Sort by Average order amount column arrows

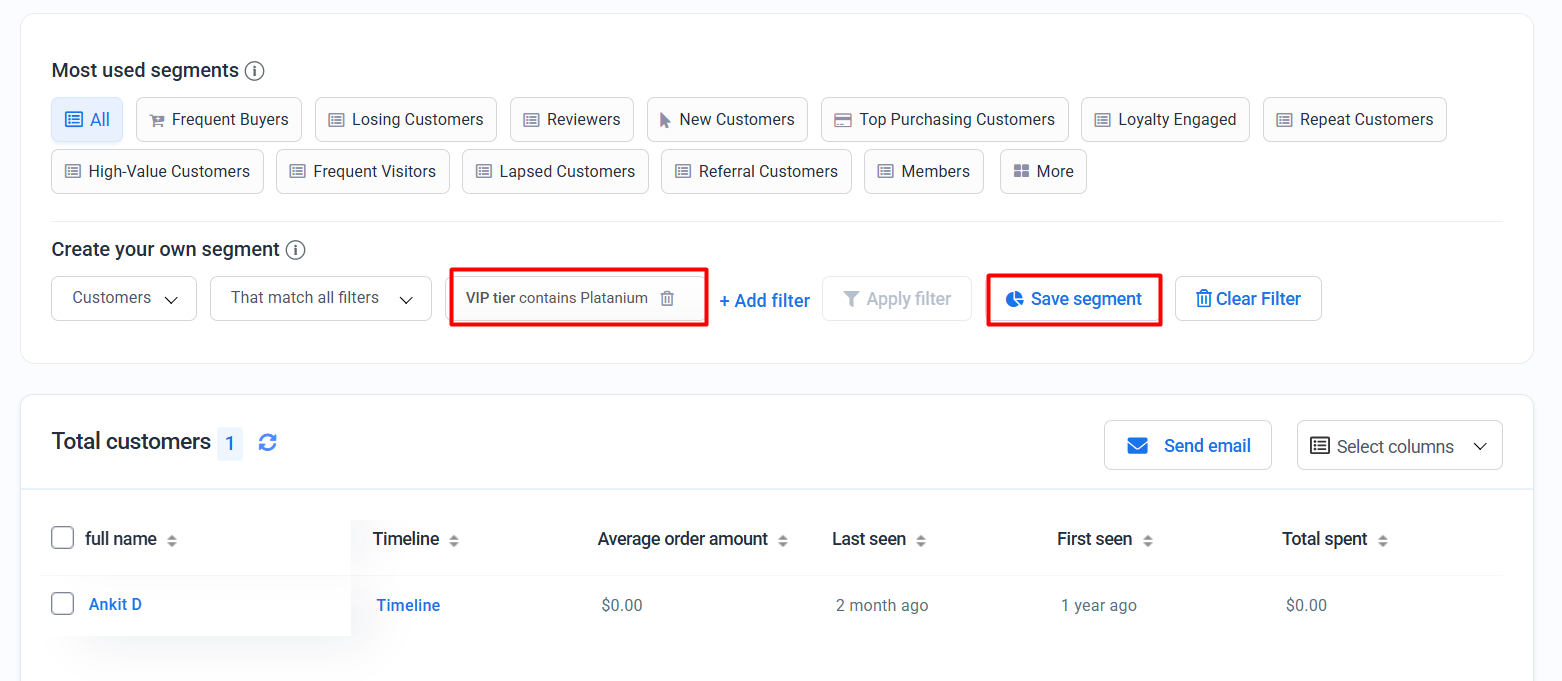pyautogui.click(x=783, y=540)
